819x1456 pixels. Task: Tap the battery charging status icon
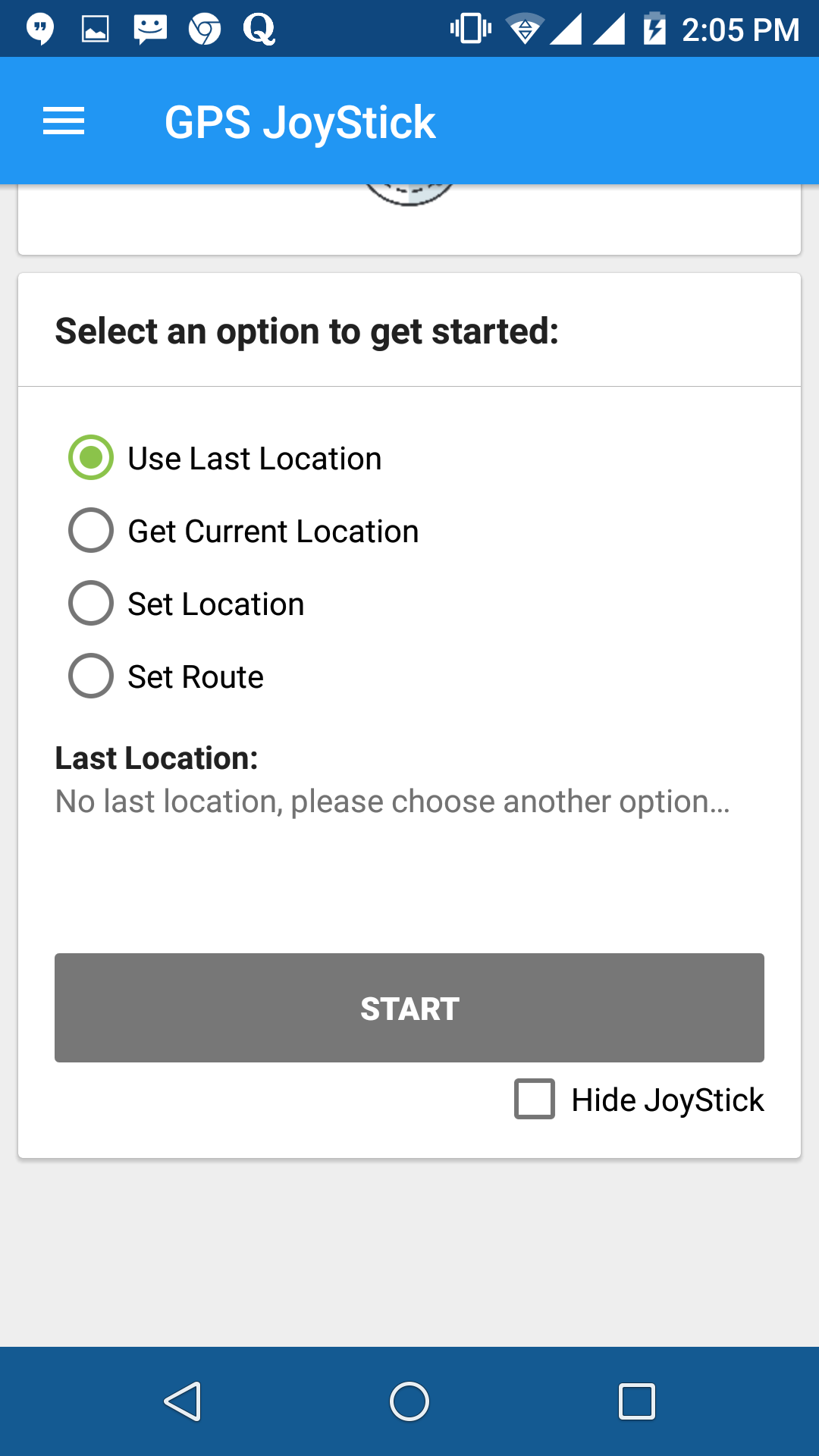pyautogui.click(x=654, y=30)
